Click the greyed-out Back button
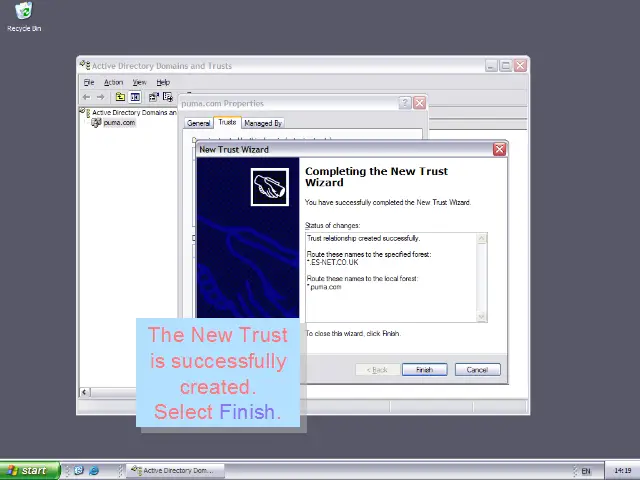640x480 pixels. click(x=378, y=369)
